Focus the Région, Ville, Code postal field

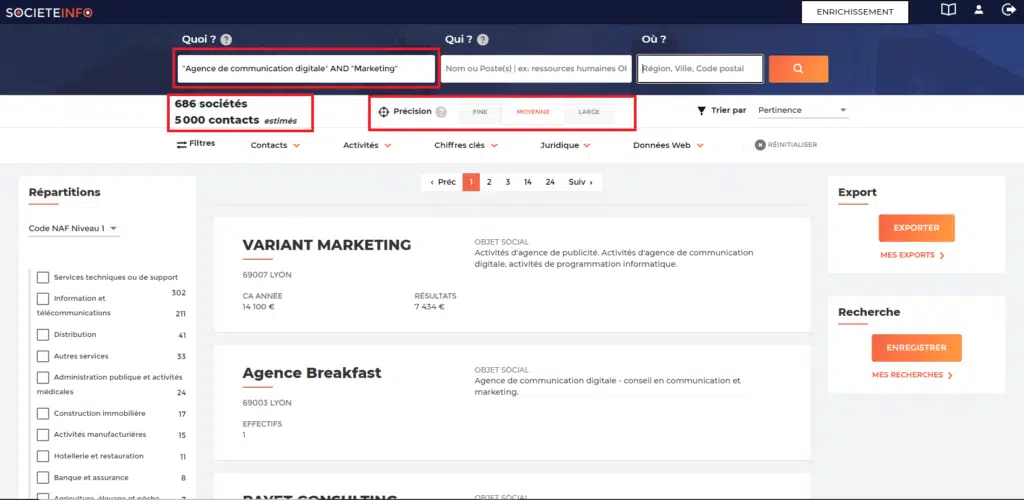coord(700,69)
